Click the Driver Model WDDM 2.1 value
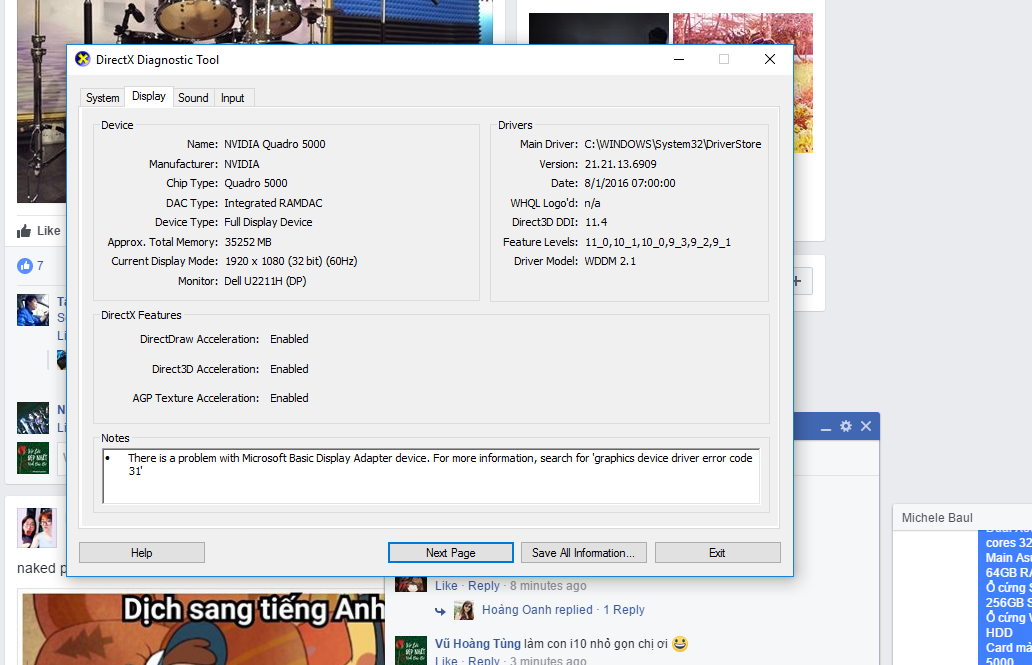Image resolution: width=1032 pixels, height=665 pixels. click(610, 261)
